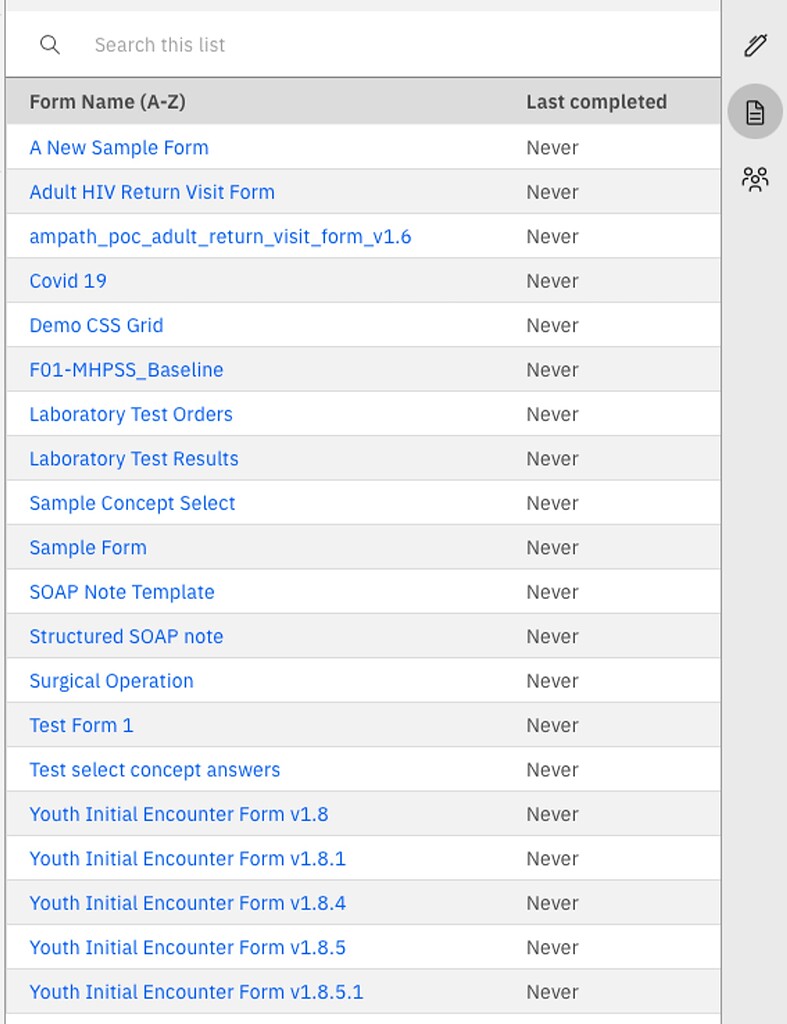
Task: Sort by Form Name (A-Z) header
Action: tap(107, 102)
